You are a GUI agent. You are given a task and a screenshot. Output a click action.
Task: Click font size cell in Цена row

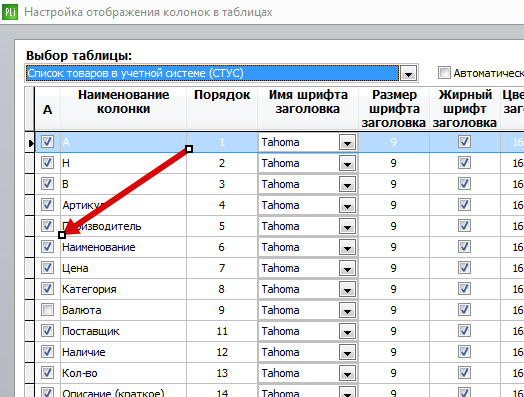(394, 268)
